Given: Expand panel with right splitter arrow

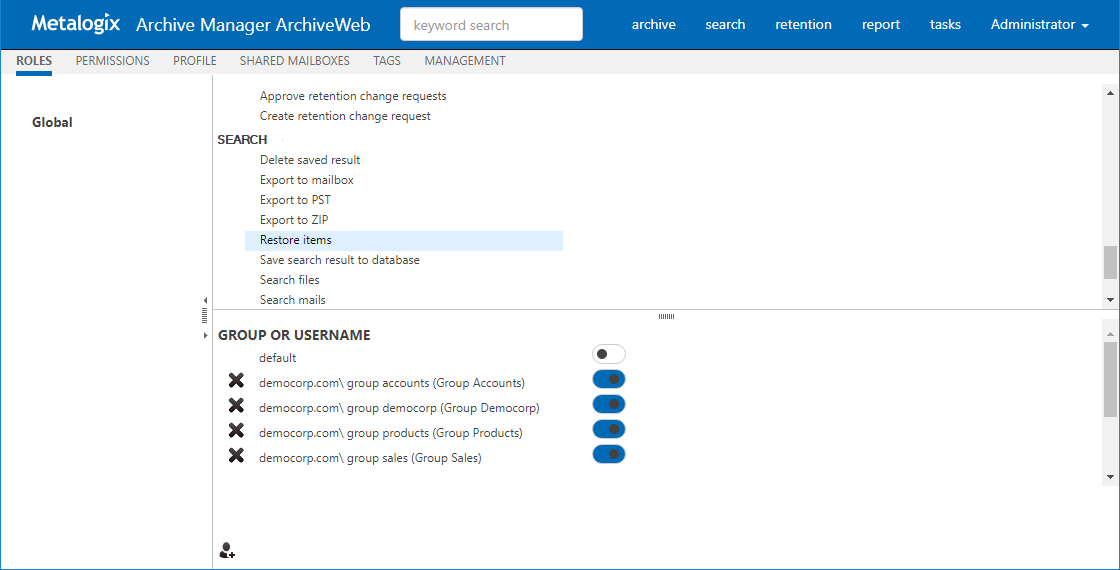Looking at the screenshot, I should coord(205,335).
